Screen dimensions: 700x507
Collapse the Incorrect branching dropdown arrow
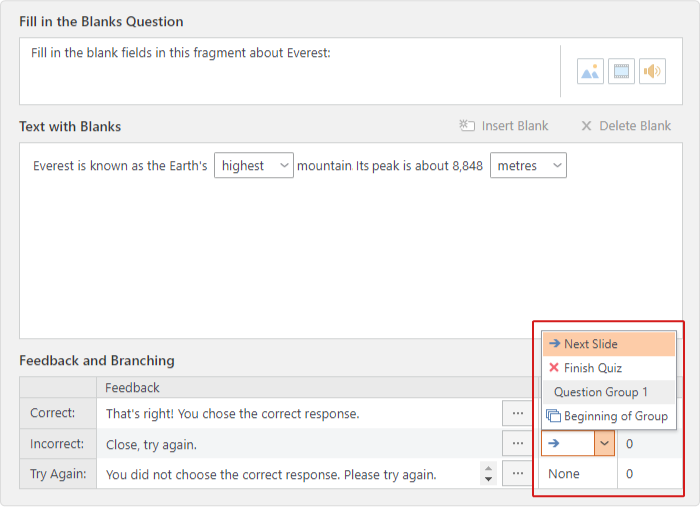(604, 443)
